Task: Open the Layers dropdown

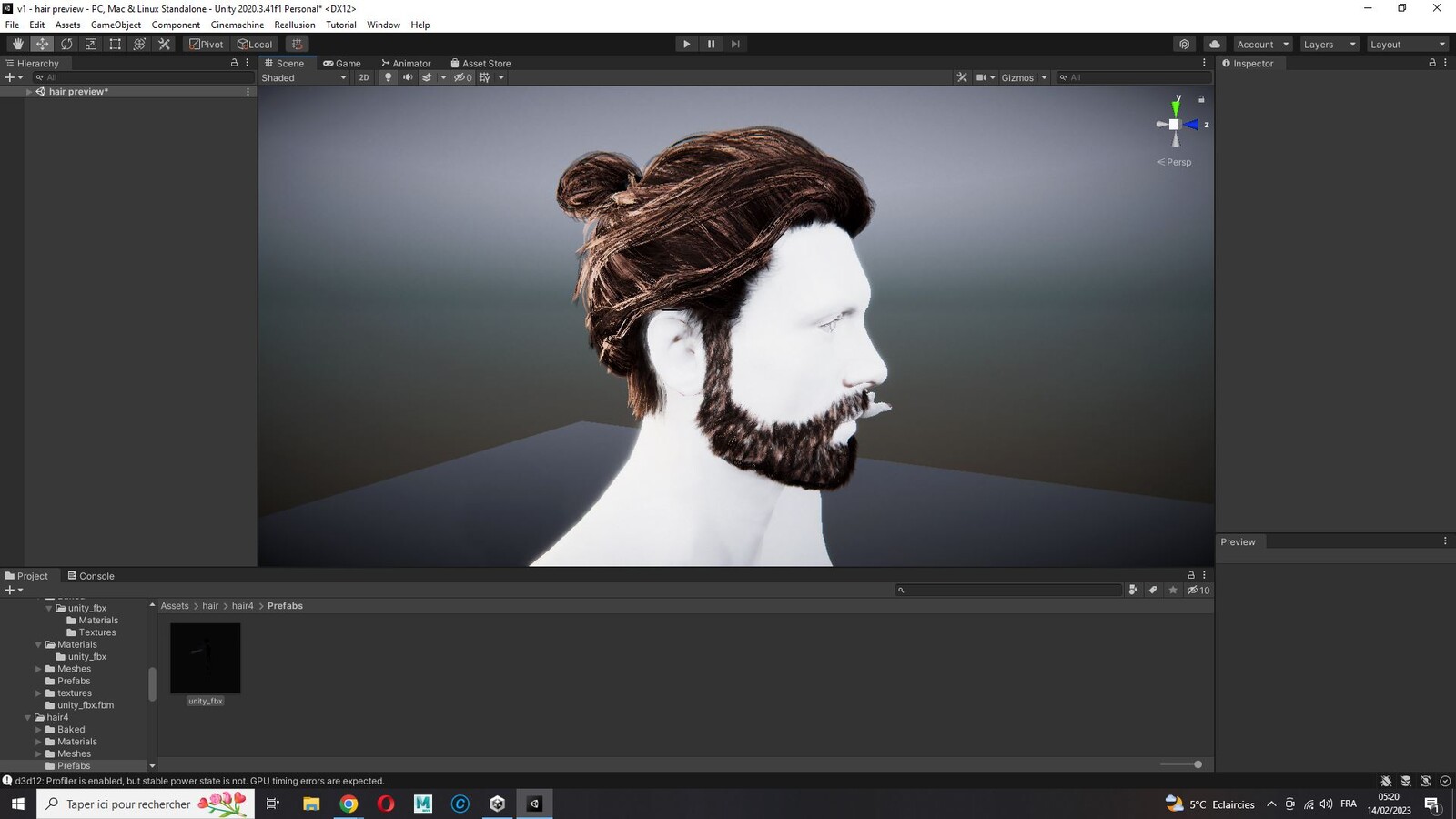Action: click(1328, 44)
